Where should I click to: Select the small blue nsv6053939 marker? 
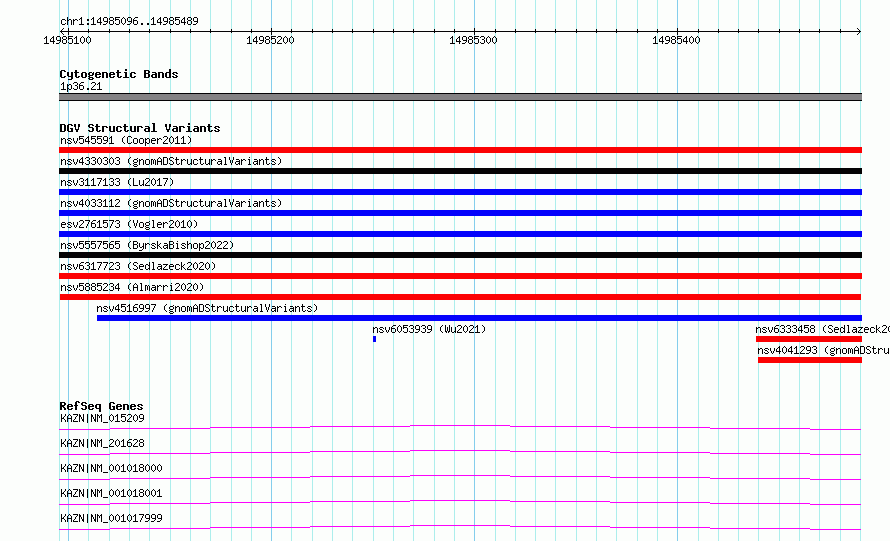tap(375, 339)
